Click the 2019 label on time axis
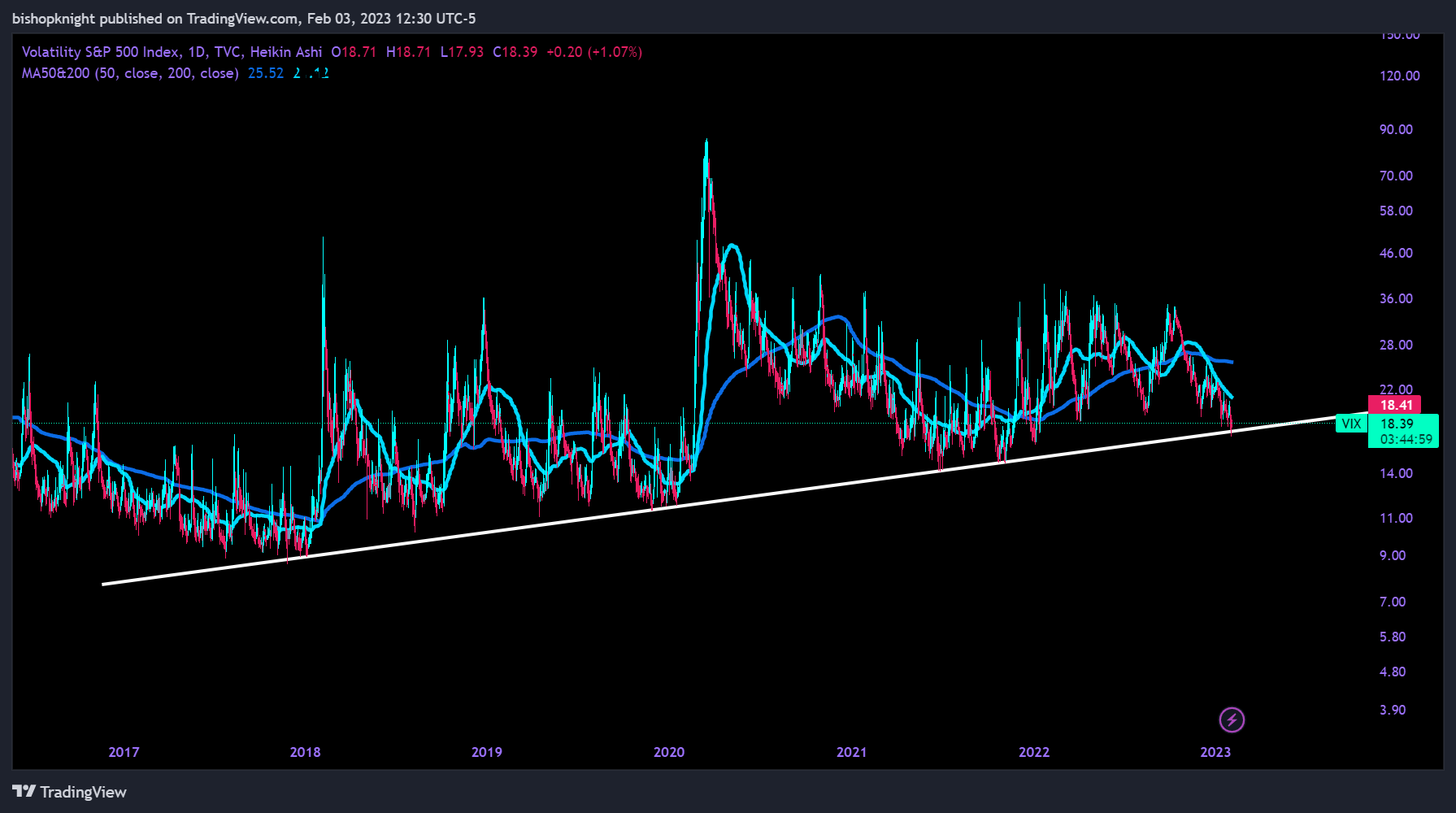Screen dimensions: 1456x813 coord(487,752)
